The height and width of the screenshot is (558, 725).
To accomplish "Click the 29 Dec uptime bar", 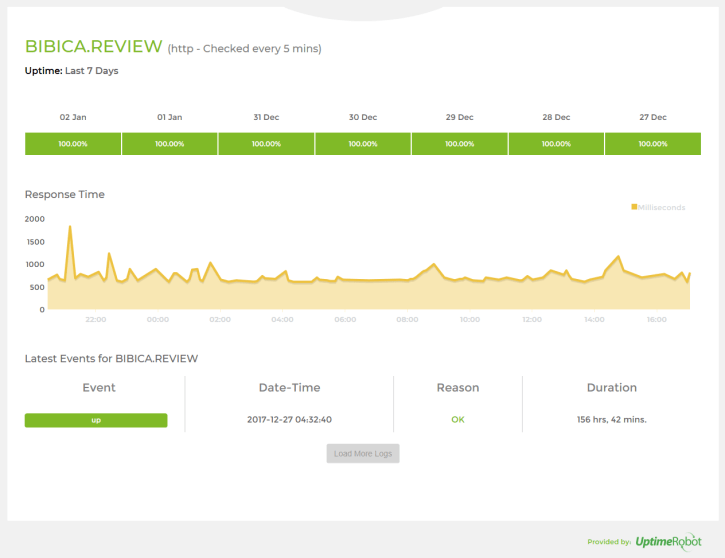I will (x=459, y=144).
